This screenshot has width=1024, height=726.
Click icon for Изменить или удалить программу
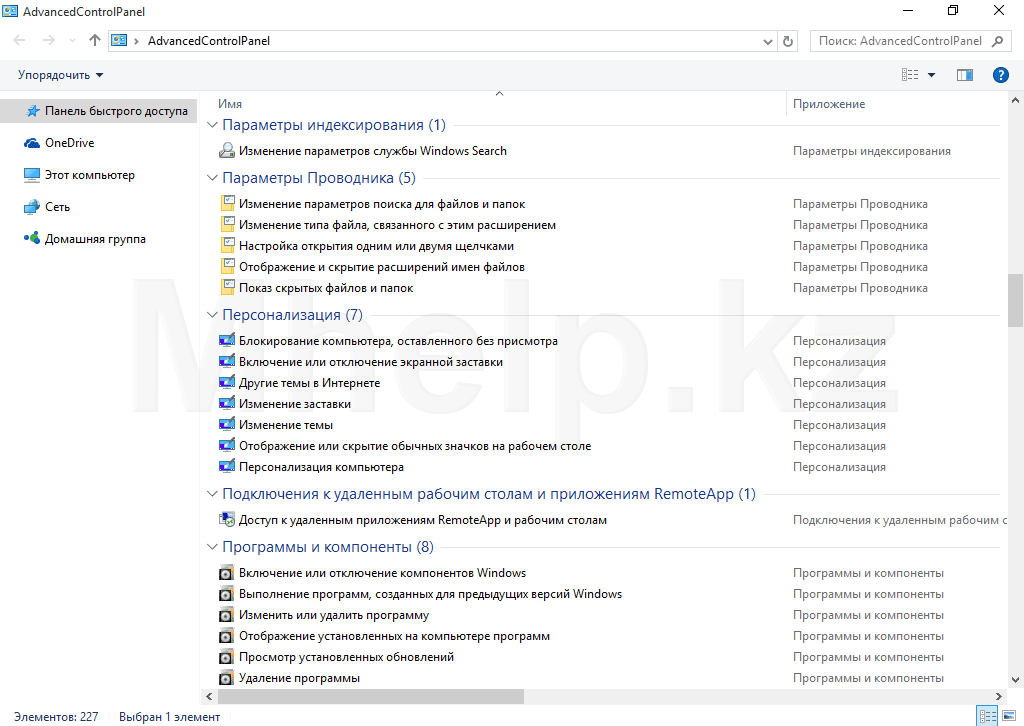(x=227, y=615)
